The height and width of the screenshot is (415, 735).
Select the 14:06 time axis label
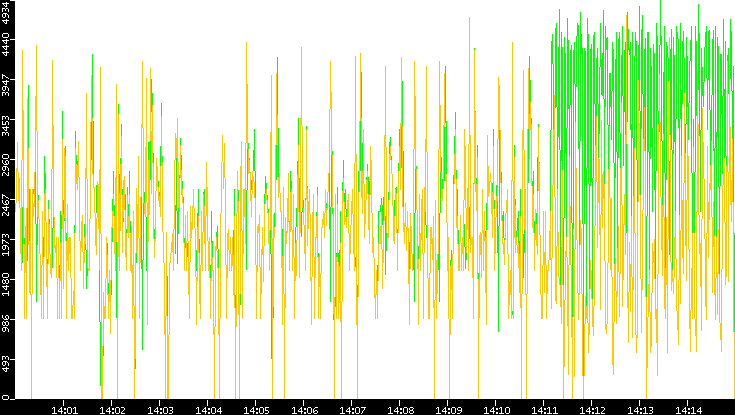tap(304, 410)
